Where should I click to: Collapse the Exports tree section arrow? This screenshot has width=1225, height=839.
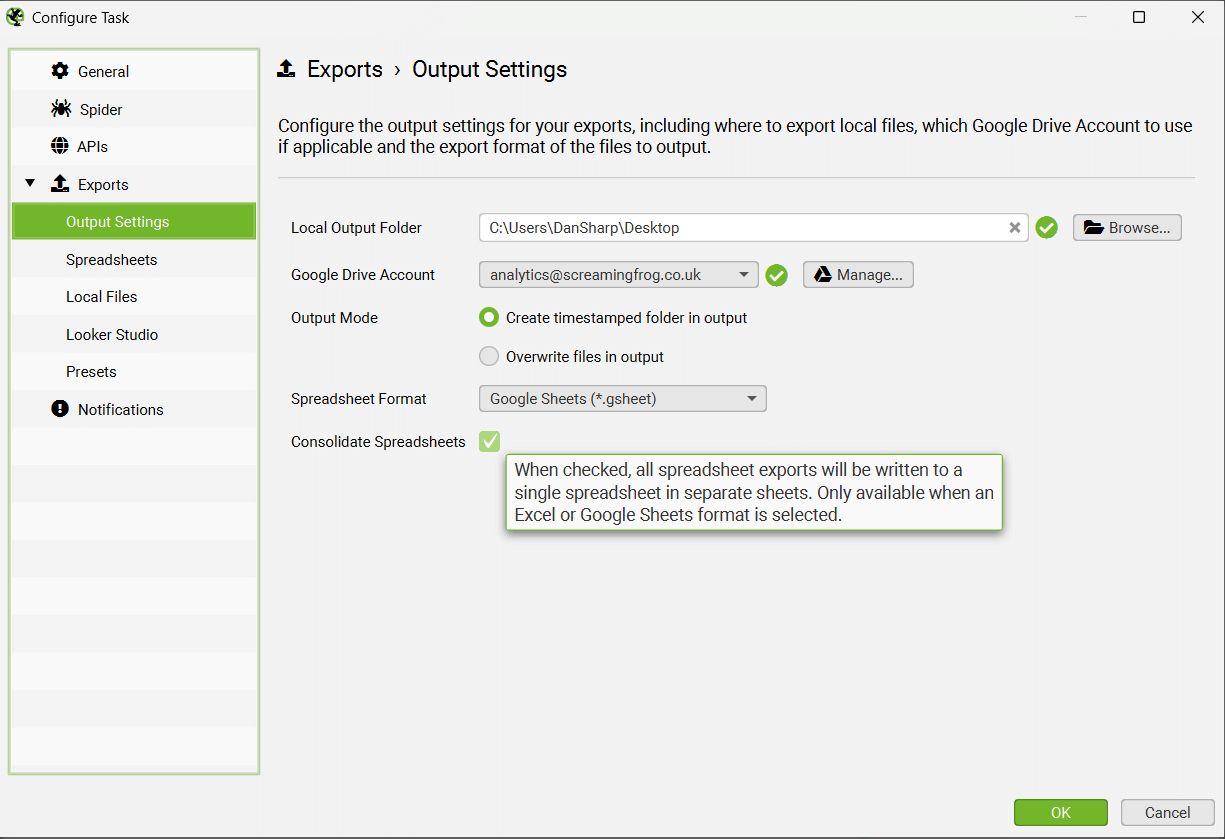(30, 184)
